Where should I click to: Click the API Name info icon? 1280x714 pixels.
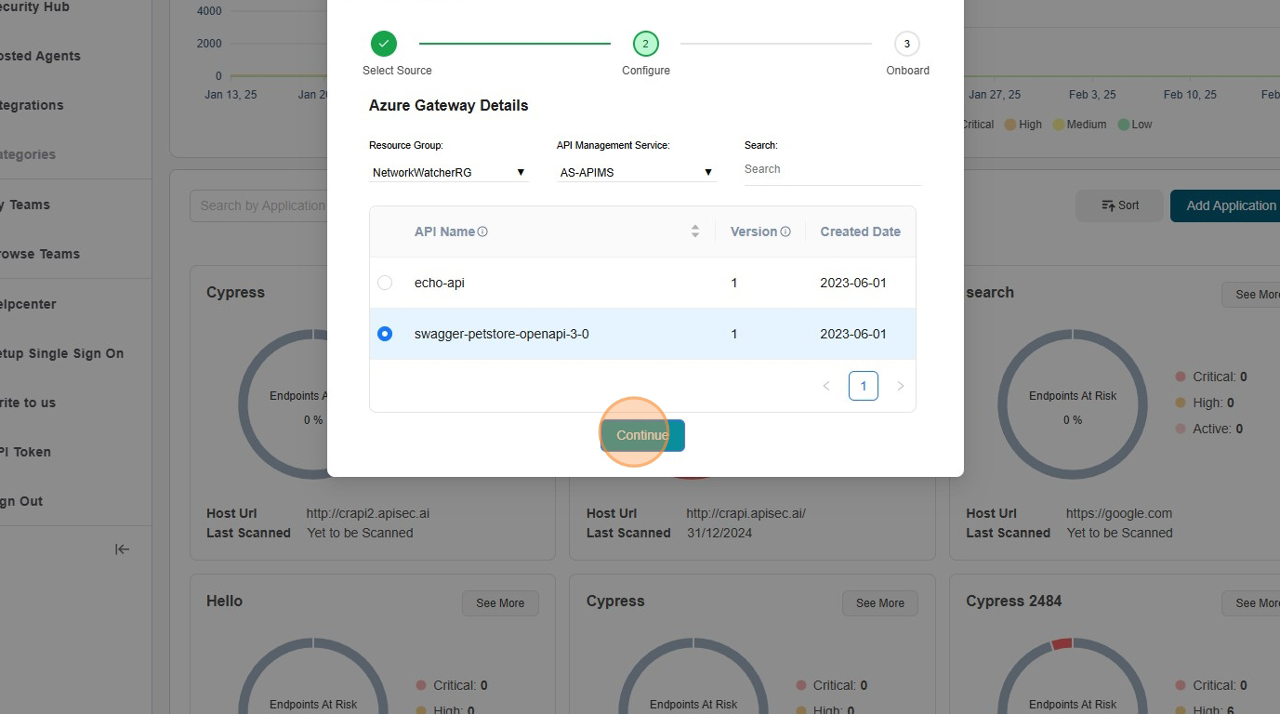pos(483,232)
